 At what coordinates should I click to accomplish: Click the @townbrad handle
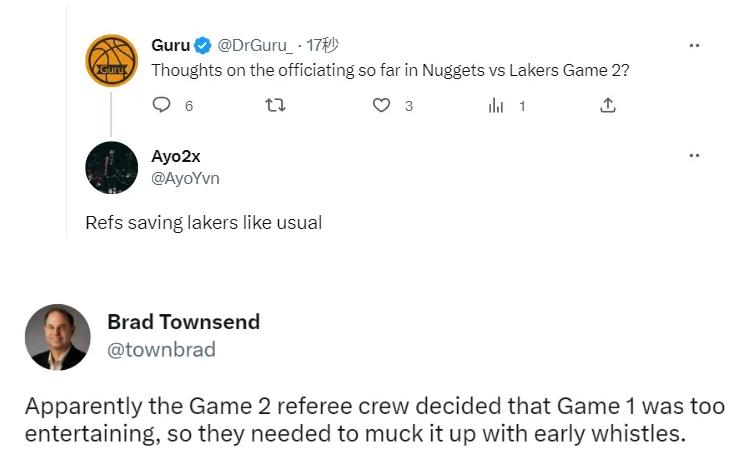161,349
